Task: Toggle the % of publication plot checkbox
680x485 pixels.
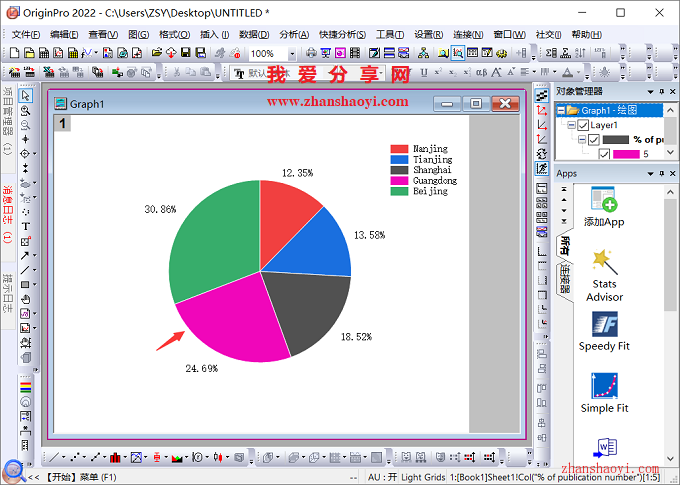Action: point(594,140)
